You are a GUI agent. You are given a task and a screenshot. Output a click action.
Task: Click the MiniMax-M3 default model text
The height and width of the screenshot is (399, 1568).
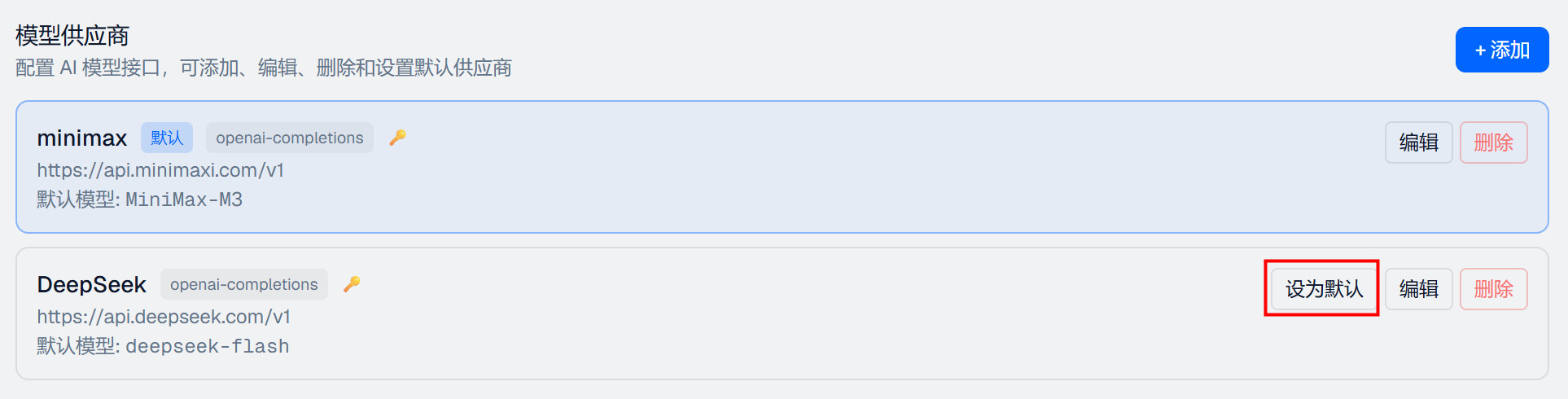184,199
